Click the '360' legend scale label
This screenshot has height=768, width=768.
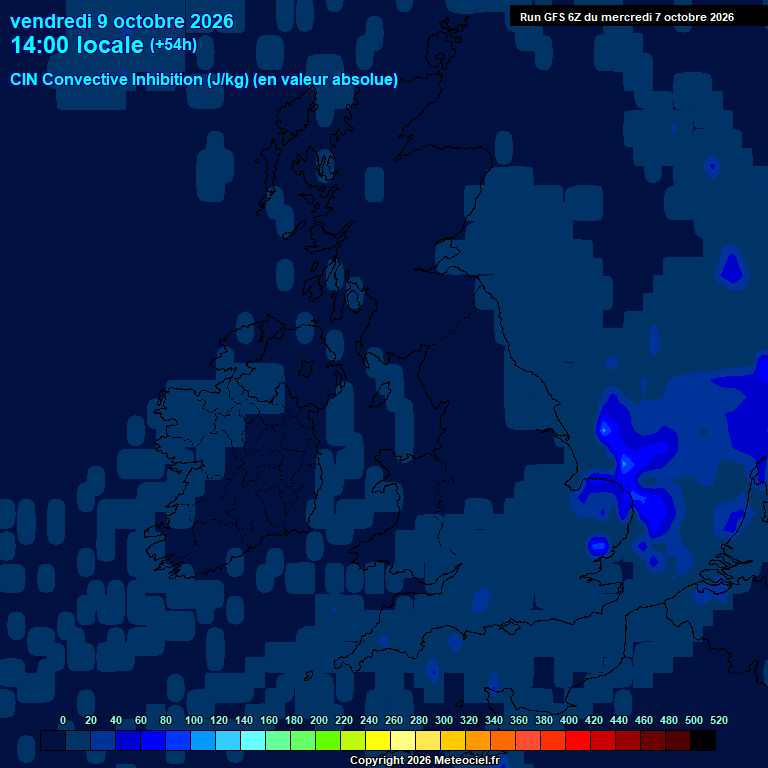pyautogui.click(x=518, y=720)
